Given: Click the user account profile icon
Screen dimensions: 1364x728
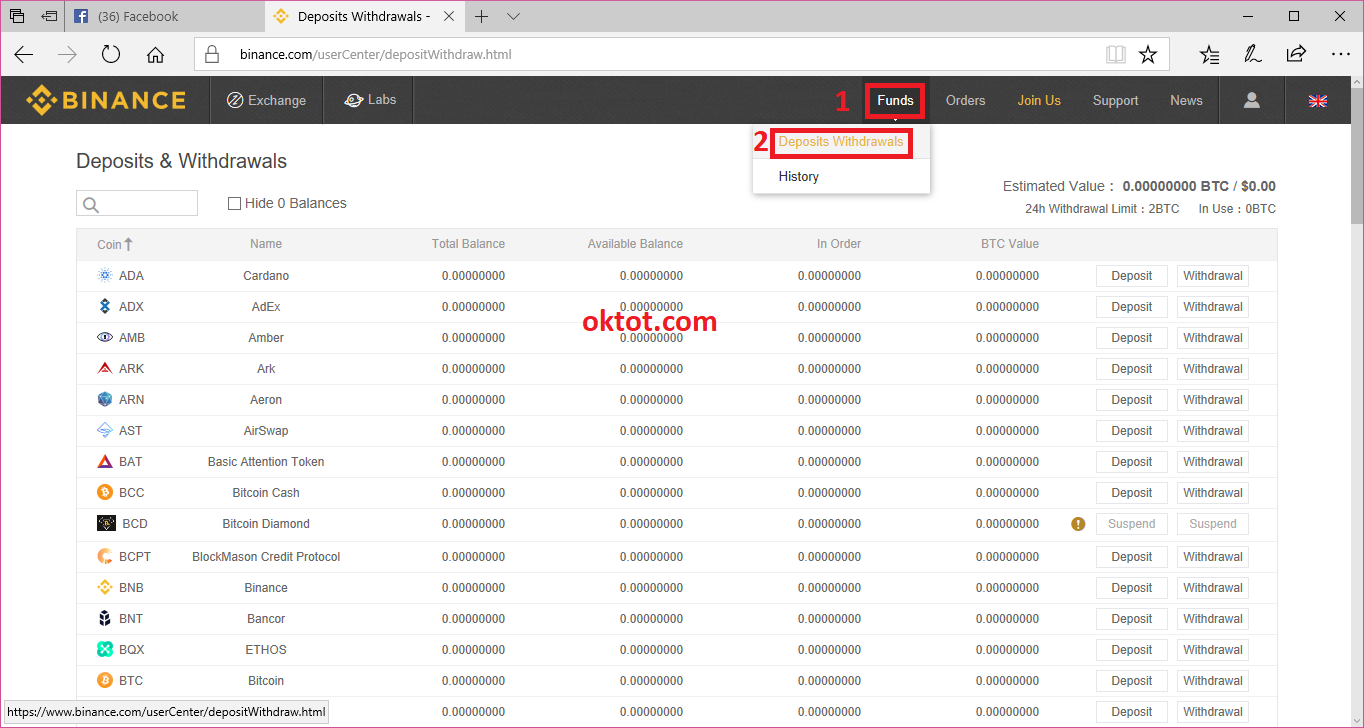Looking at the screenshot, I should pyautogui.click(x=1251, y=100).
